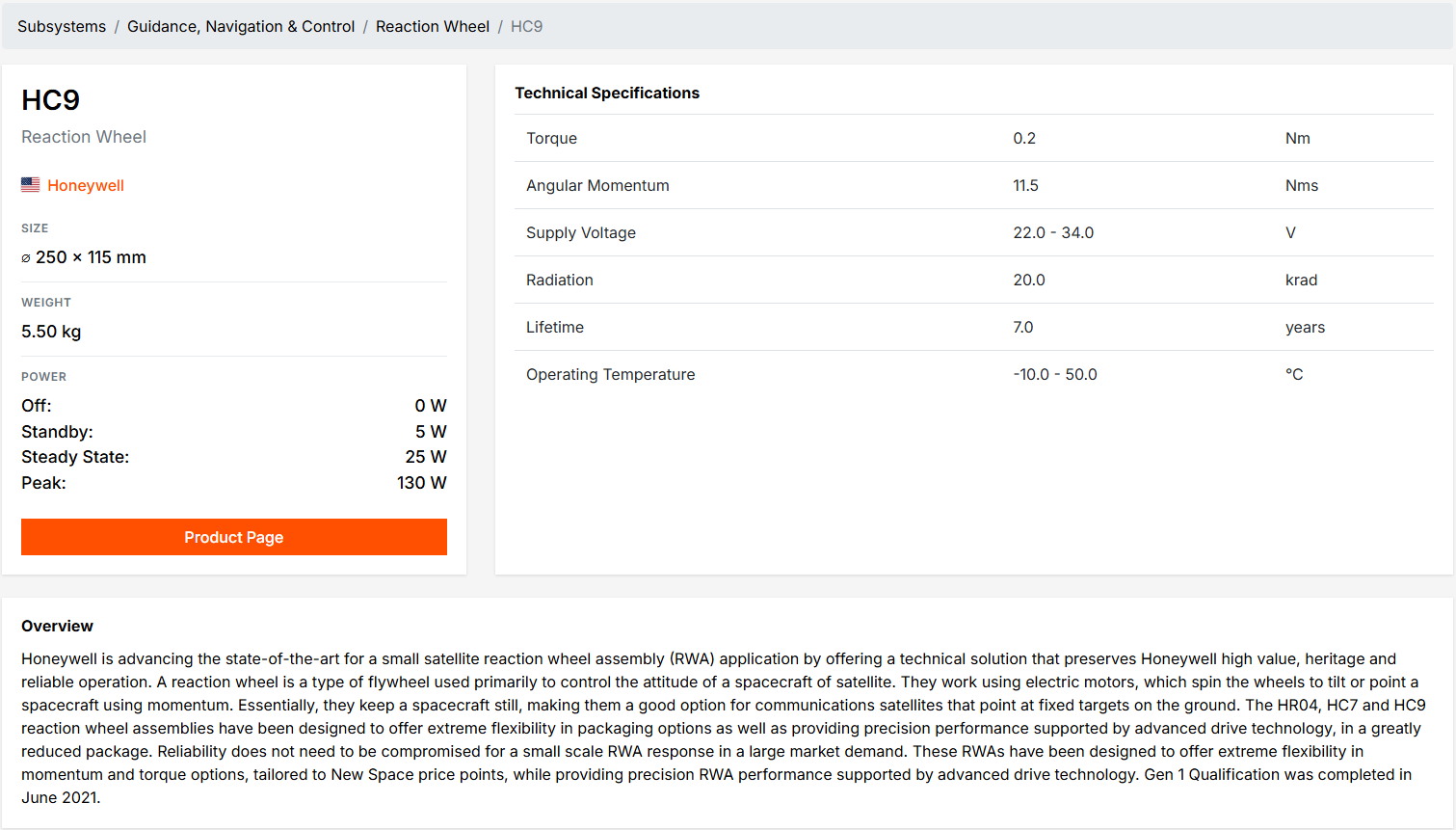
Task: Click the US flag icon beside Honeywell
Action: (30, 184)
